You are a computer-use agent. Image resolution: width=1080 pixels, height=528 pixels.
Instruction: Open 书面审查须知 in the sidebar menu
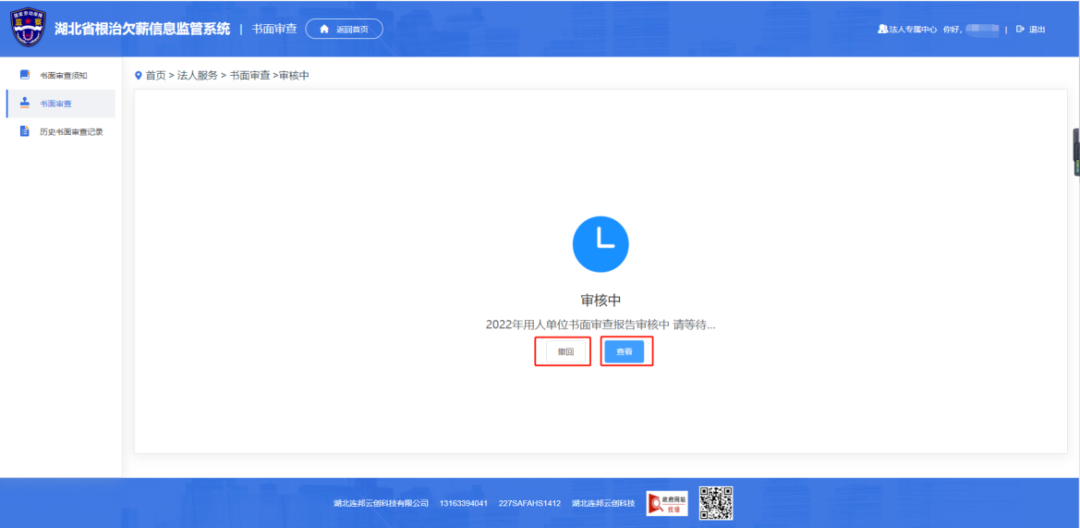(64, 75)
